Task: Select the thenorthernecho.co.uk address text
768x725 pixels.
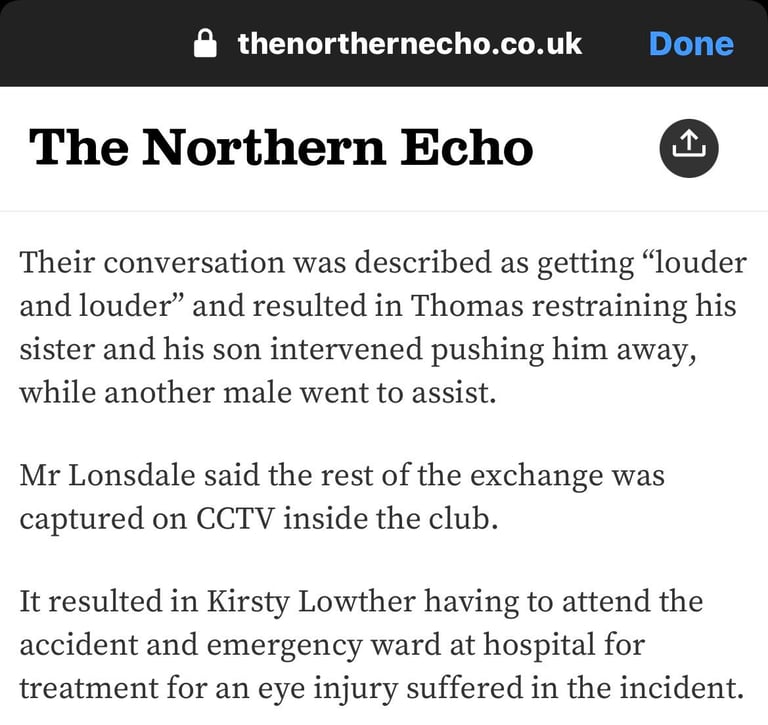Action: pyautogui.click(x=409, y=44)
